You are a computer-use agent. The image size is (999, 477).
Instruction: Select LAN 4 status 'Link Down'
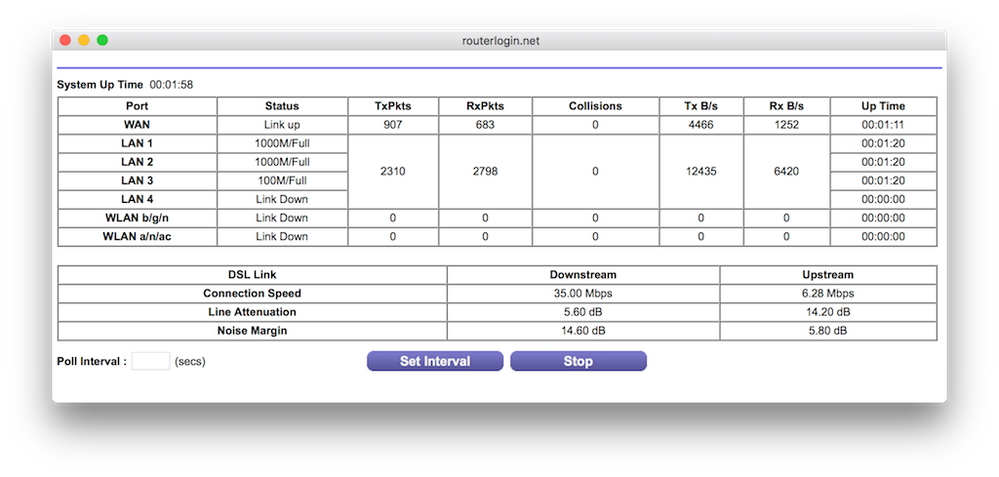(282, 199)
